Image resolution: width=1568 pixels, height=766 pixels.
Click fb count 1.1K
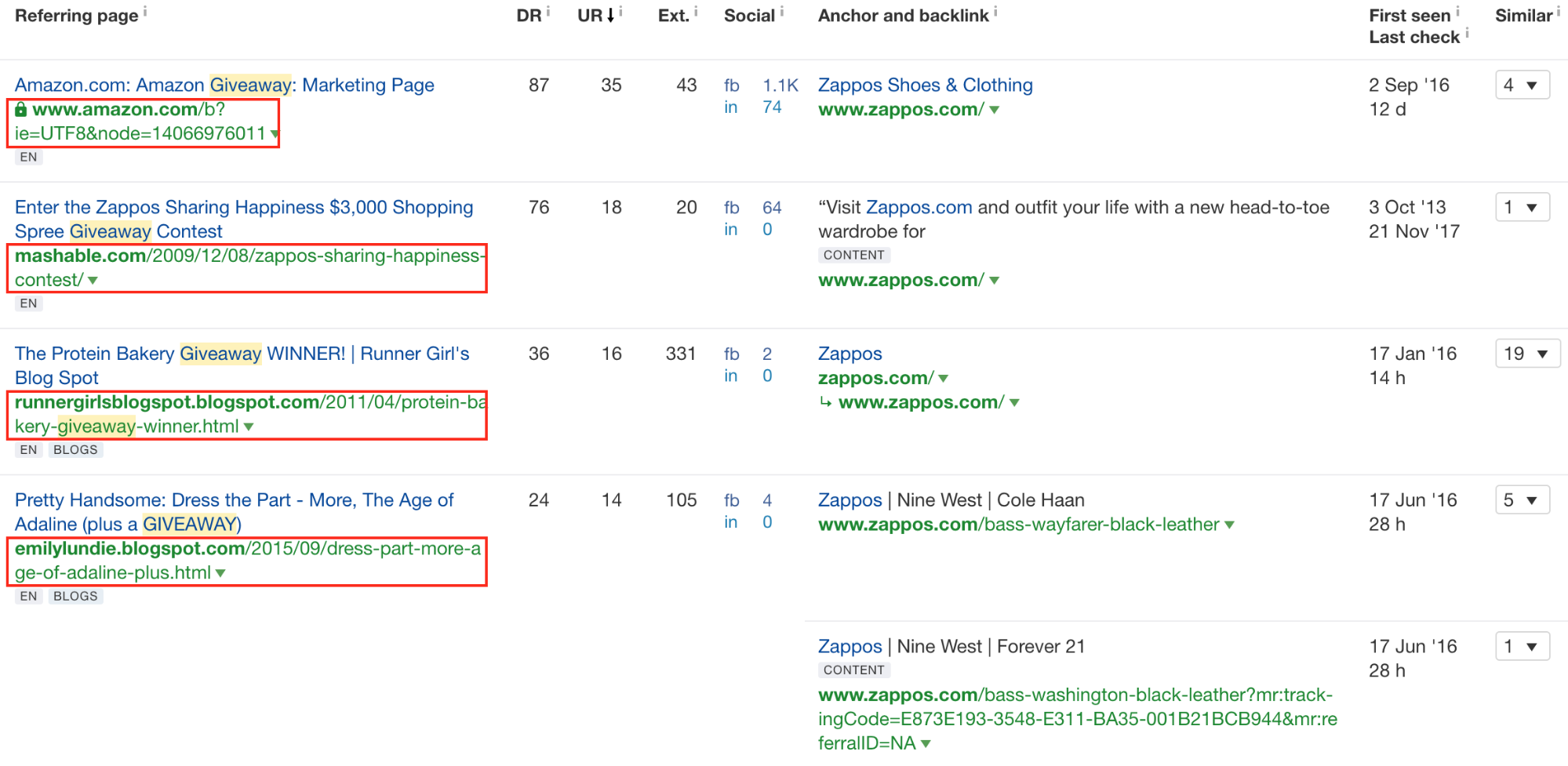tap(780, 85)
